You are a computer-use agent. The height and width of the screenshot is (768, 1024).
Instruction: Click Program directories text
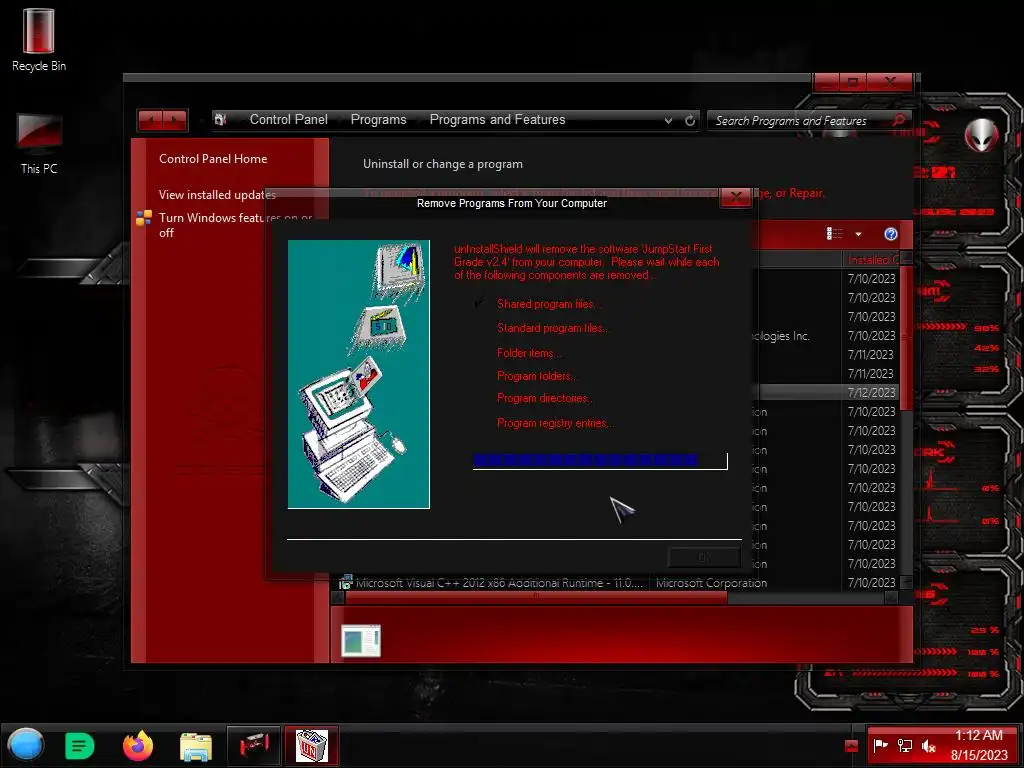coord(545,398)
